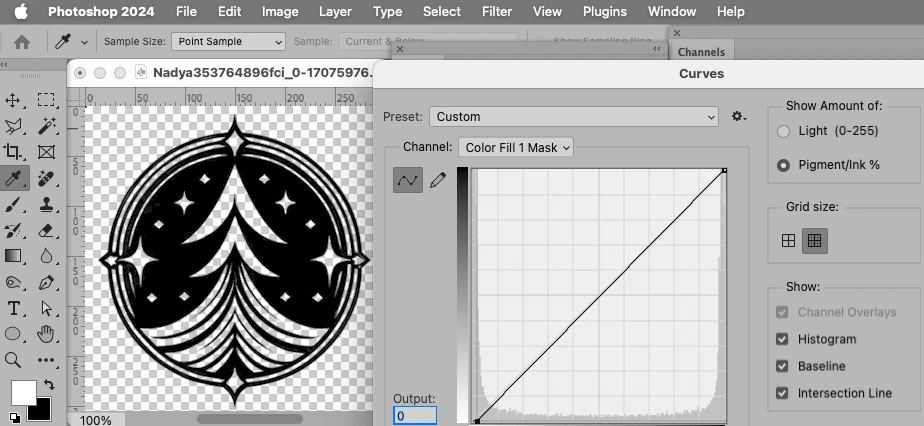Select the Magic Wand tool
The width and height of the screenshot is (924, 426).
[x=46, y=126]
